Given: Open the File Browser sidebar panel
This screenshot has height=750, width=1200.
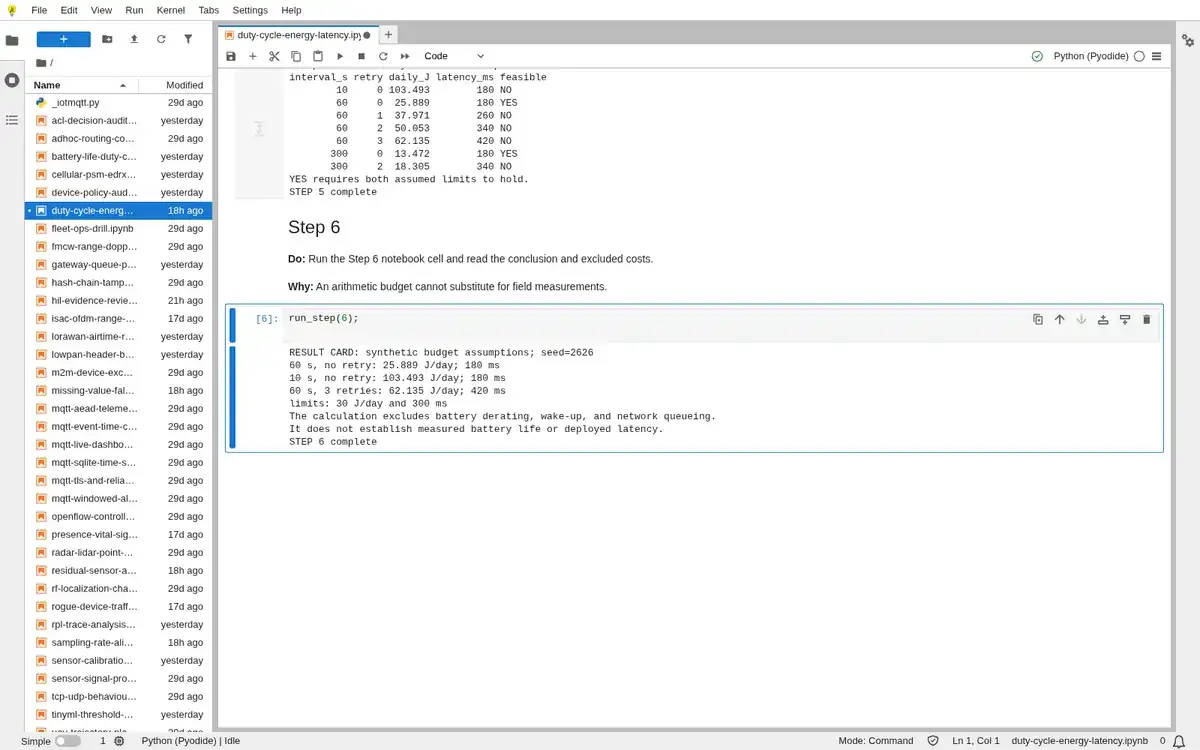Looking at the screenshot, I should pyautogui.click(x=12, y=40).
